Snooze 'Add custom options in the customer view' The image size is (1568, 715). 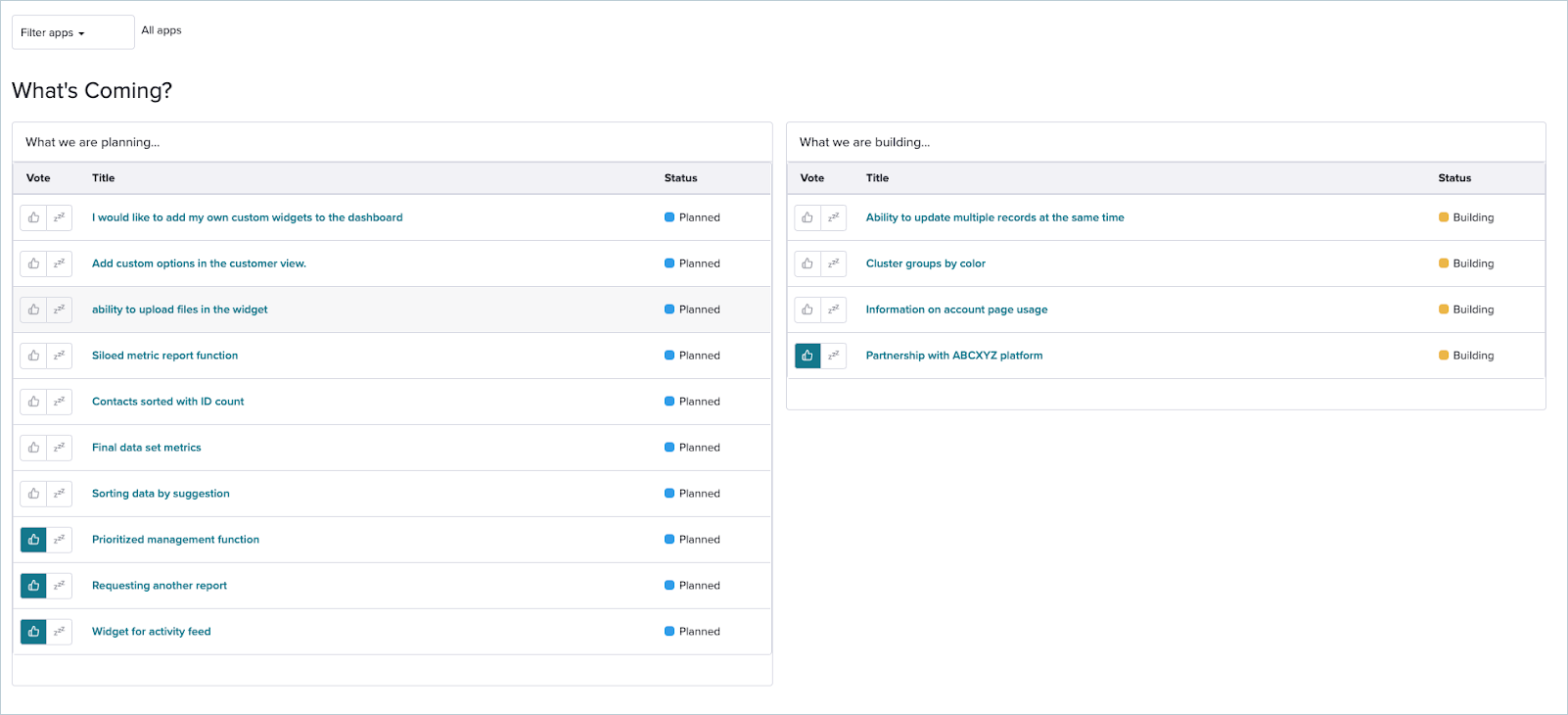59,263
